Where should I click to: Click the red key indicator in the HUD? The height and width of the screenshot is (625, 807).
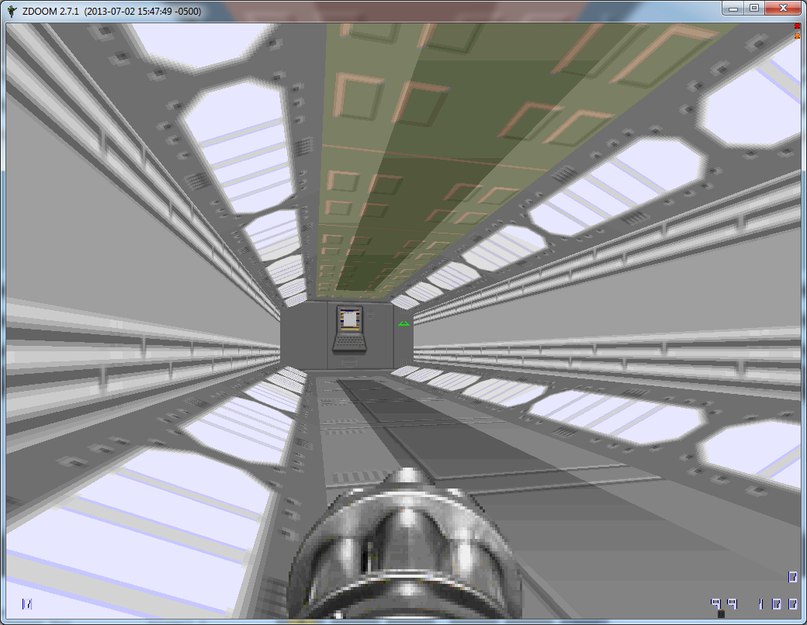797,27
